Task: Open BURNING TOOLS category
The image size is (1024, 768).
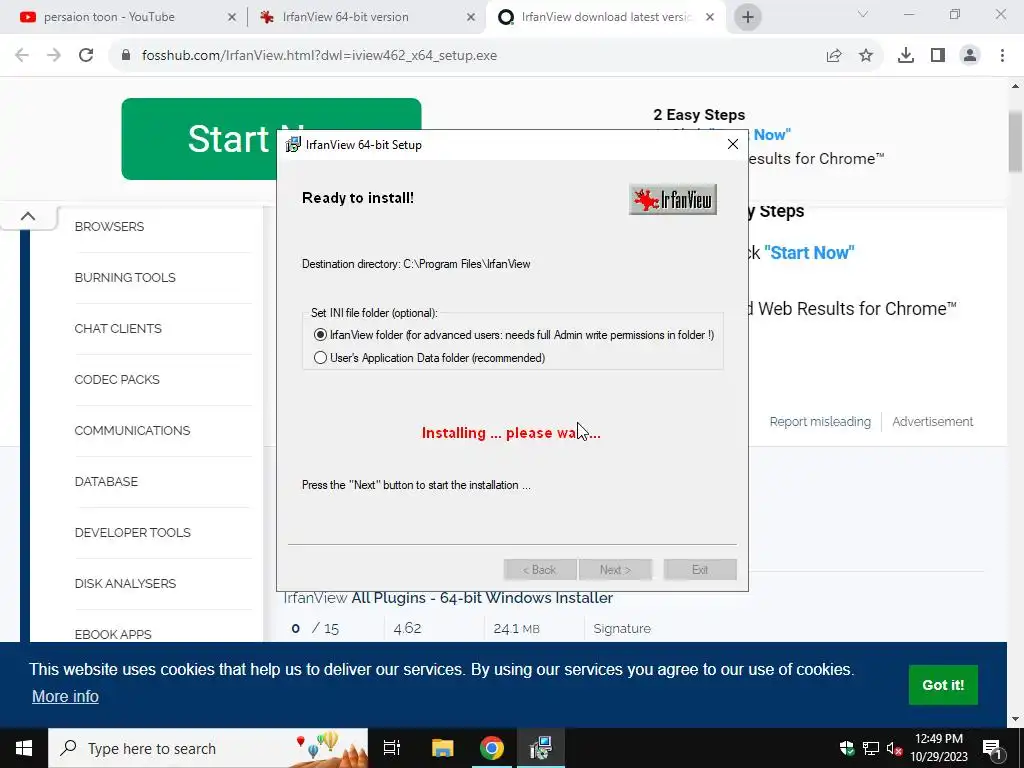Action: [x=125, y=278]
